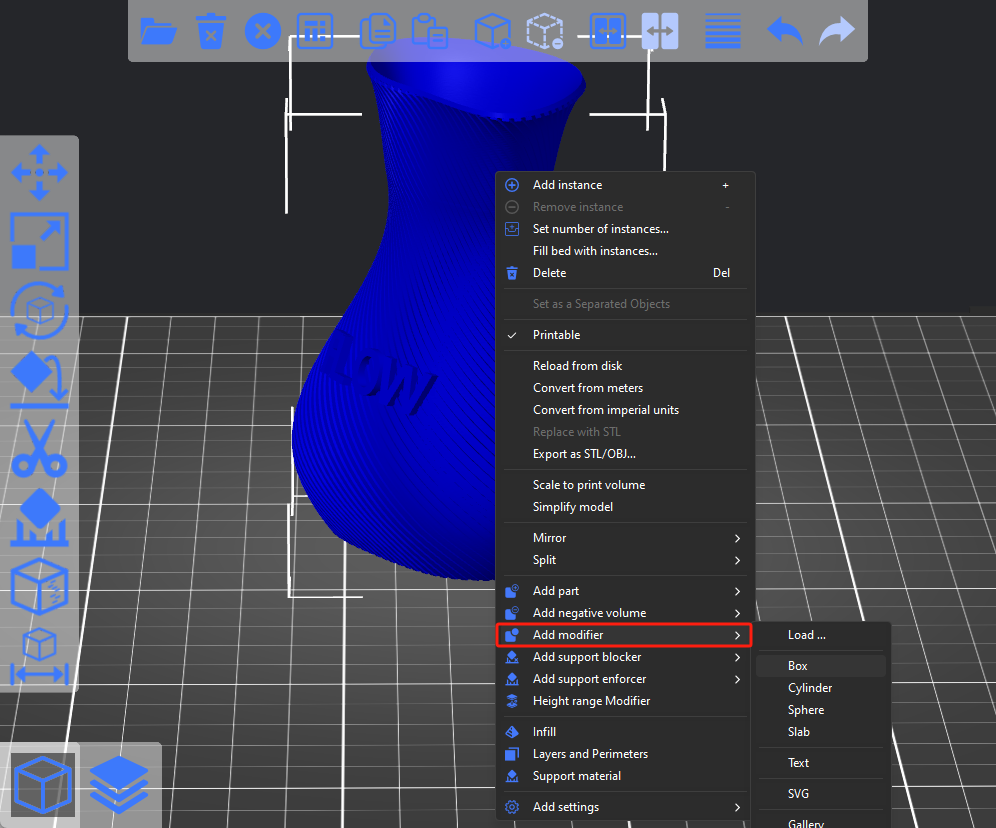Click the Copy icon in top toolbar

[377, 31]
